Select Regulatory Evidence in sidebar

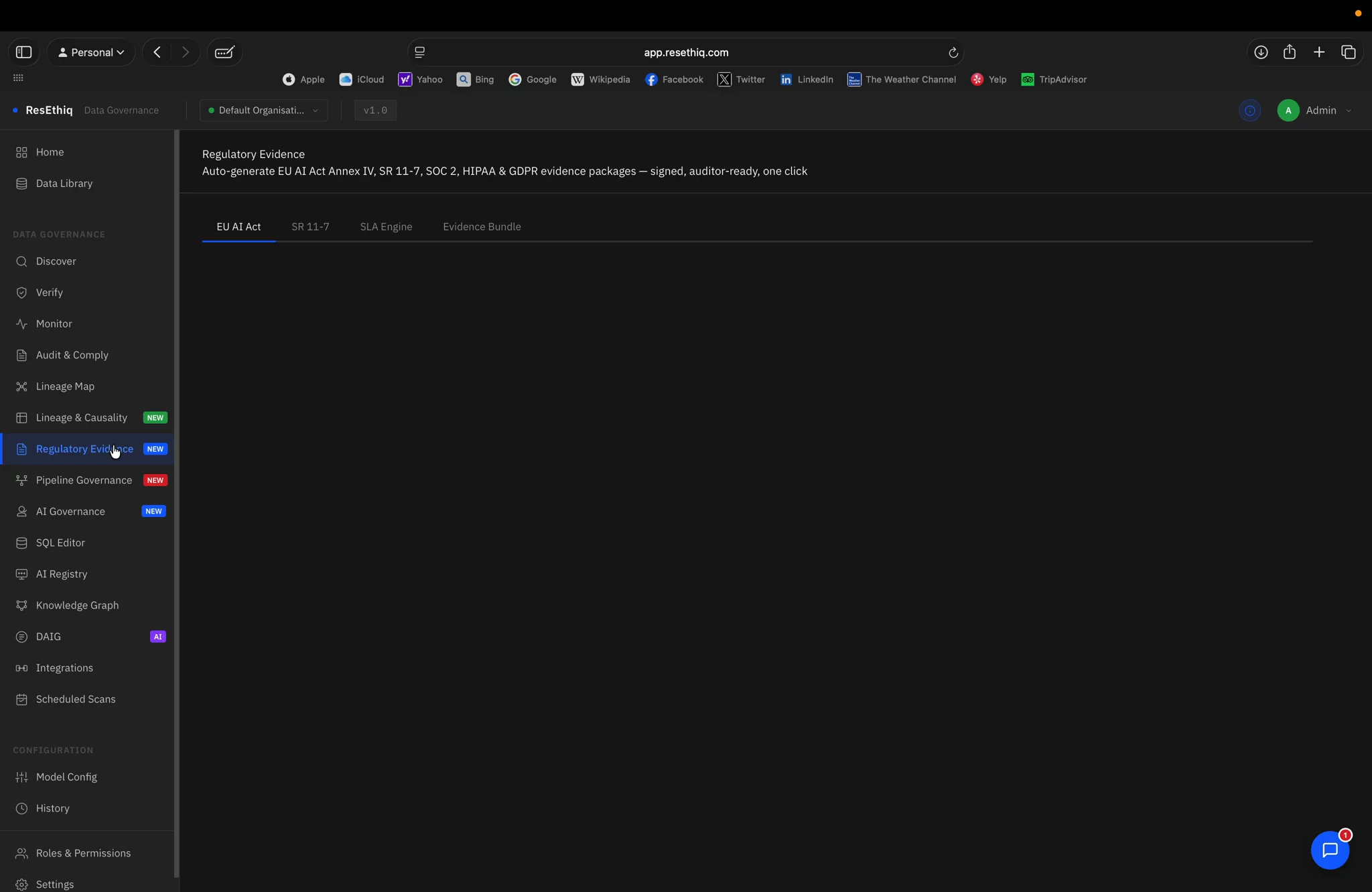[87, 449]
